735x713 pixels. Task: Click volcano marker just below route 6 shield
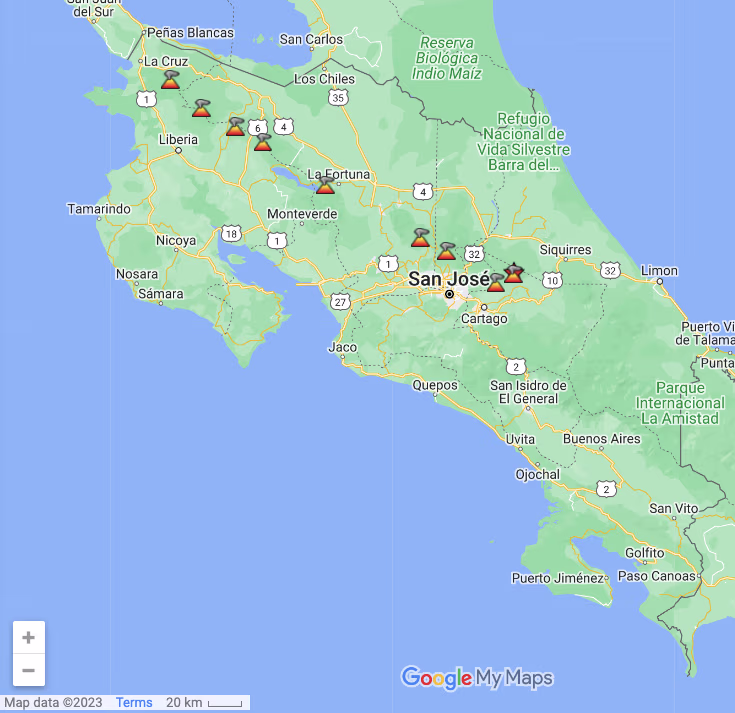coord(262,142)
